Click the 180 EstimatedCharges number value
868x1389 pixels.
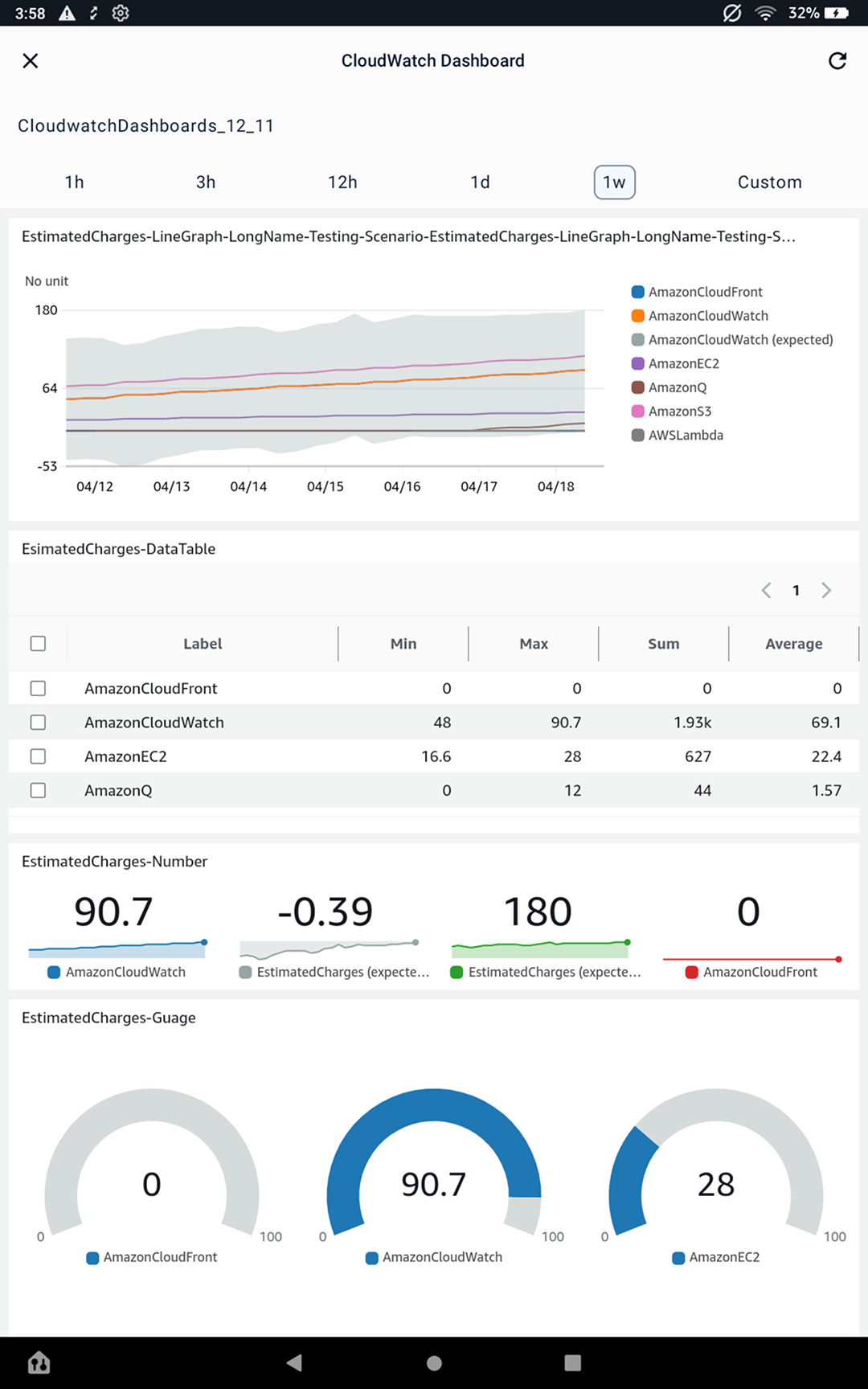pos(538,912)
